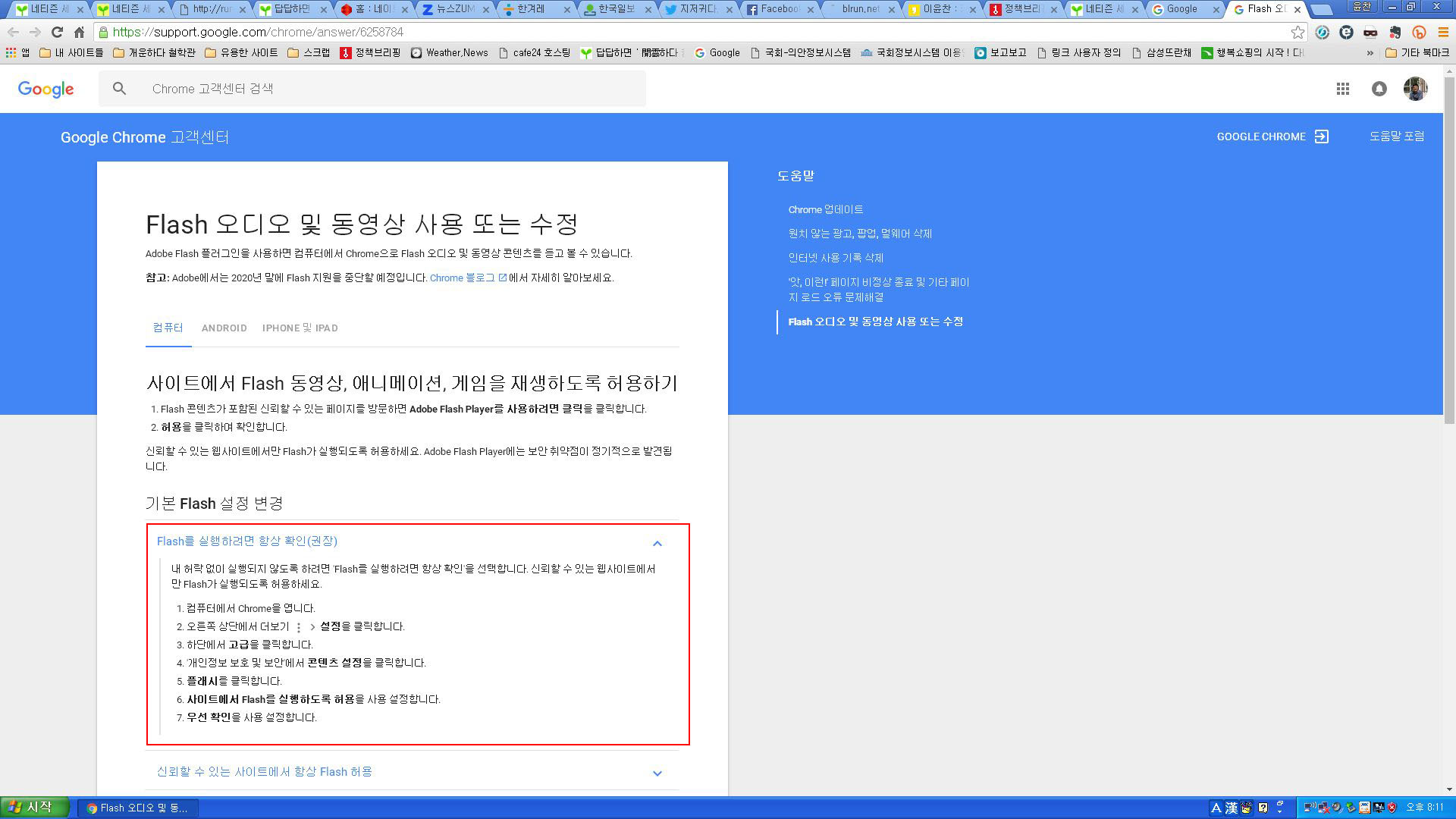The height and width of the screenshot is (819, 1456).
Task: Click the orange 'b' extension icon
Action: [x=1419, y=33]
